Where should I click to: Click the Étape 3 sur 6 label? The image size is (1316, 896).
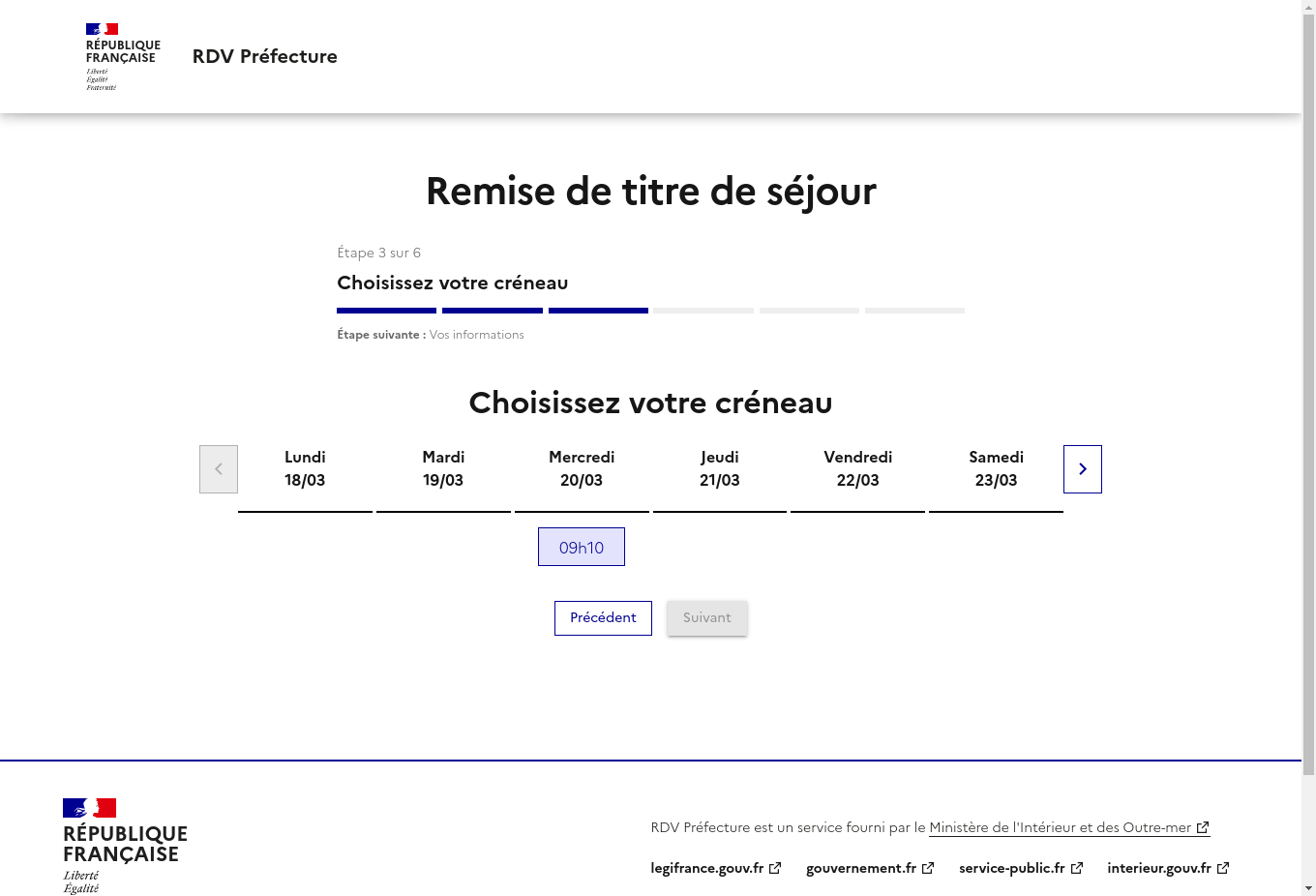pos(379,253)
